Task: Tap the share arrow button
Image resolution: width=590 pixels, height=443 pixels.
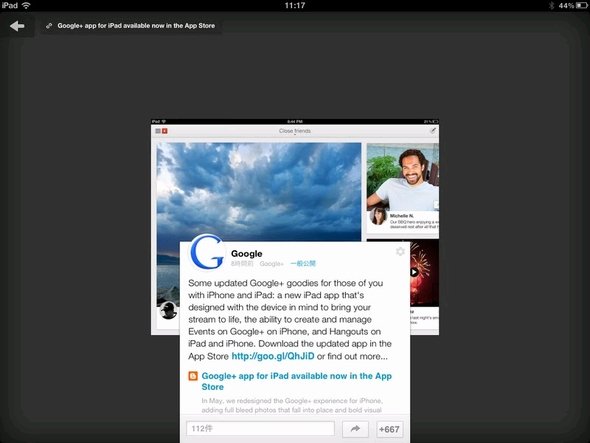Action: pos(355,429)
